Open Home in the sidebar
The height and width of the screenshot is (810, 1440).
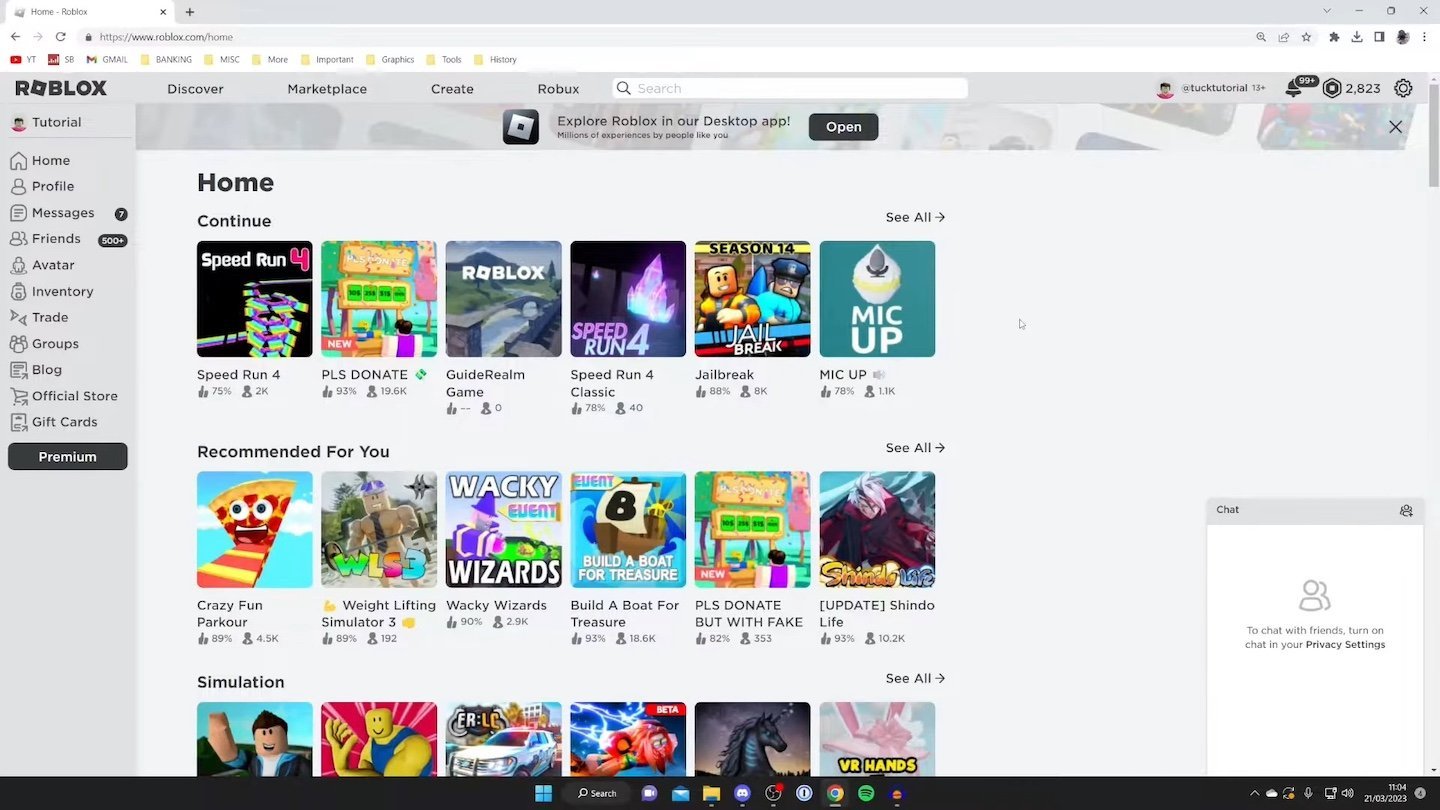40,160
